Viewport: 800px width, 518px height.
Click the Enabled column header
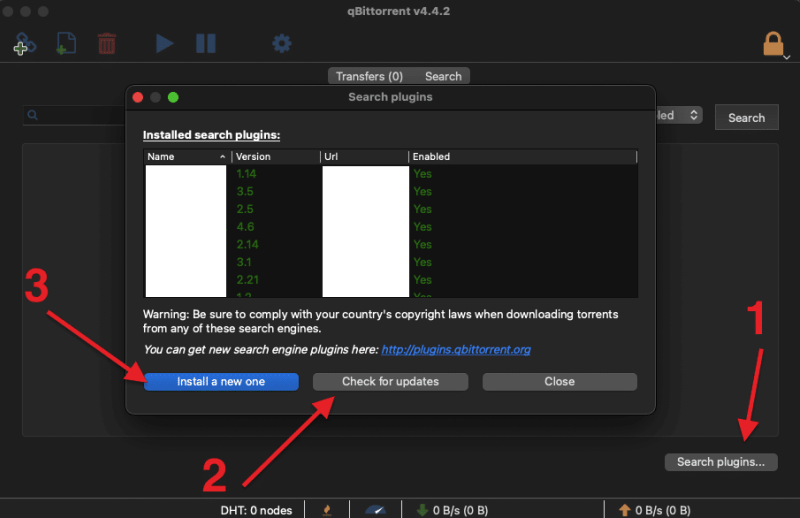click(x=523, y=157)
